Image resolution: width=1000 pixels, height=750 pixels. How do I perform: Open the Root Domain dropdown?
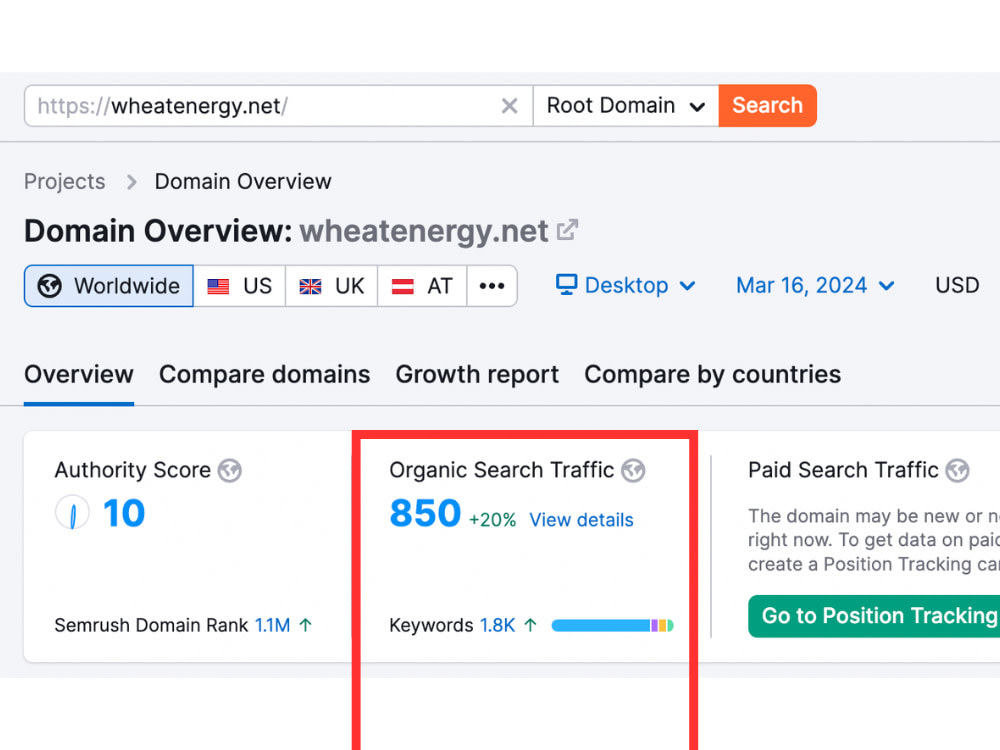[626, 106]
